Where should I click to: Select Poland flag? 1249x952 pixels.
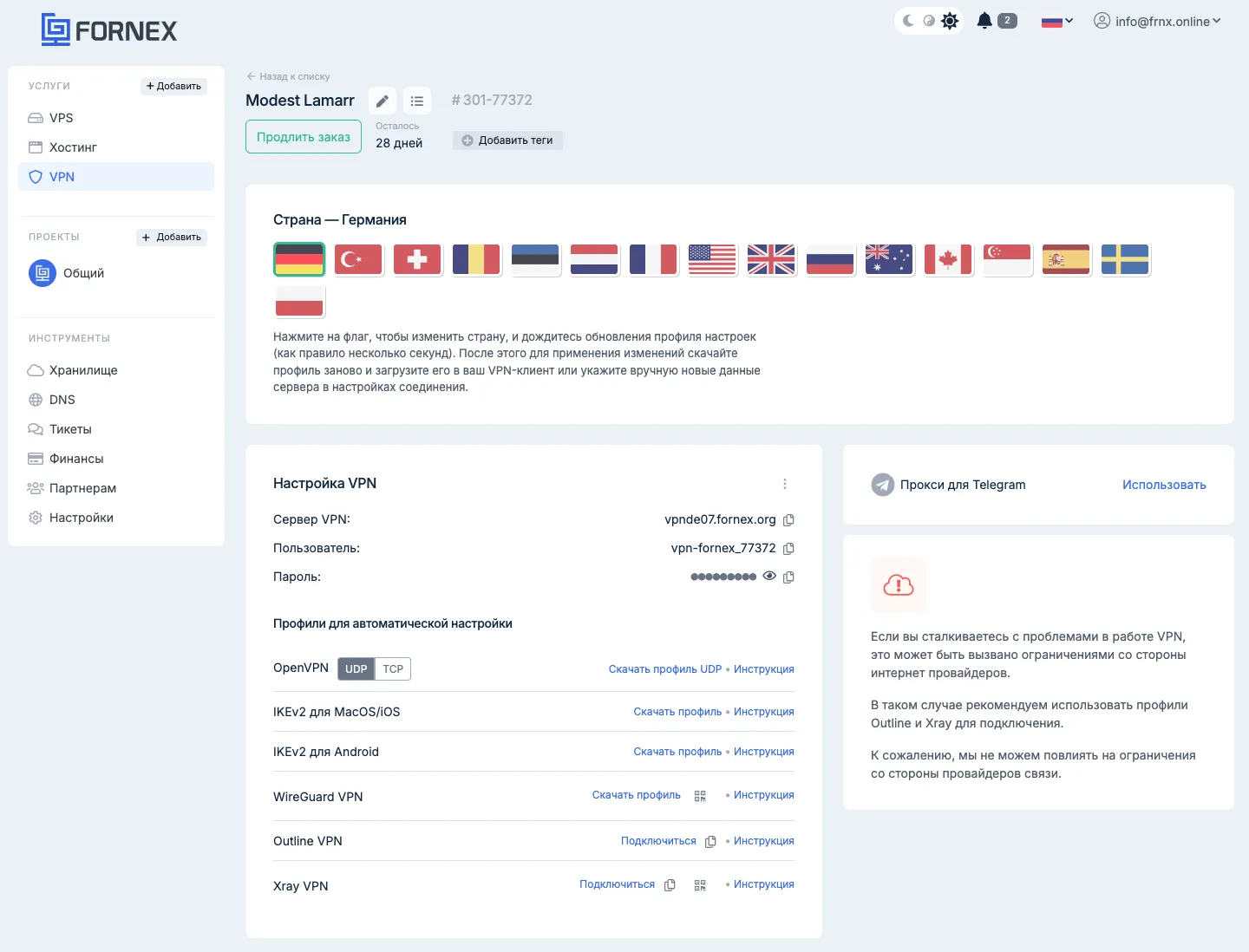(x=299, y=301)
